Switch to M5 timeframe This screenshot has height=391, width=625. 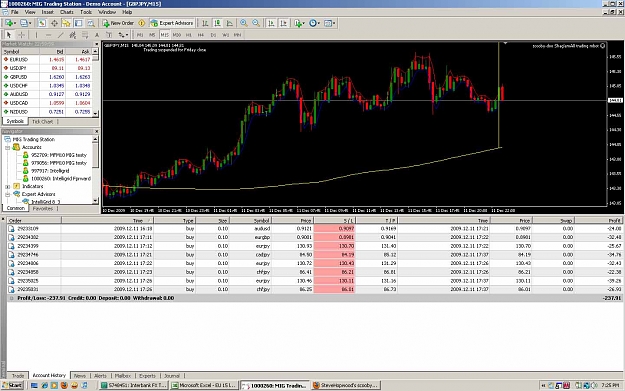click(152, 35)
